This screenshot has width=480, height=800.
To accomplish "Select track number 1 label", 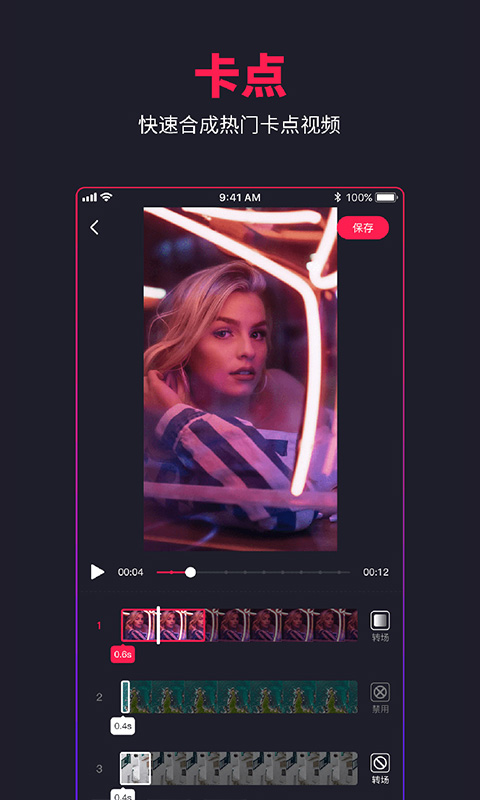I will pos(99,626).
